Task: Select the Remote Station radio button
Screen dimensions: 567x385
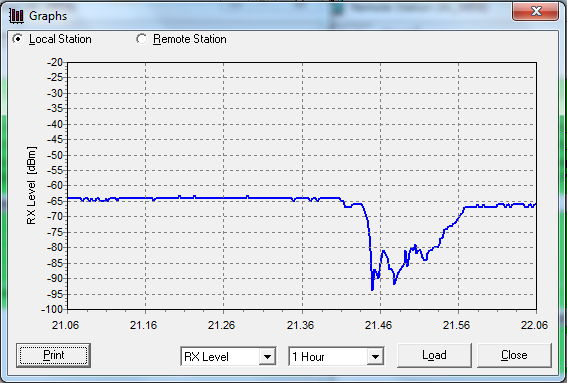Action: pyautogui.click(x=141, y=39)
